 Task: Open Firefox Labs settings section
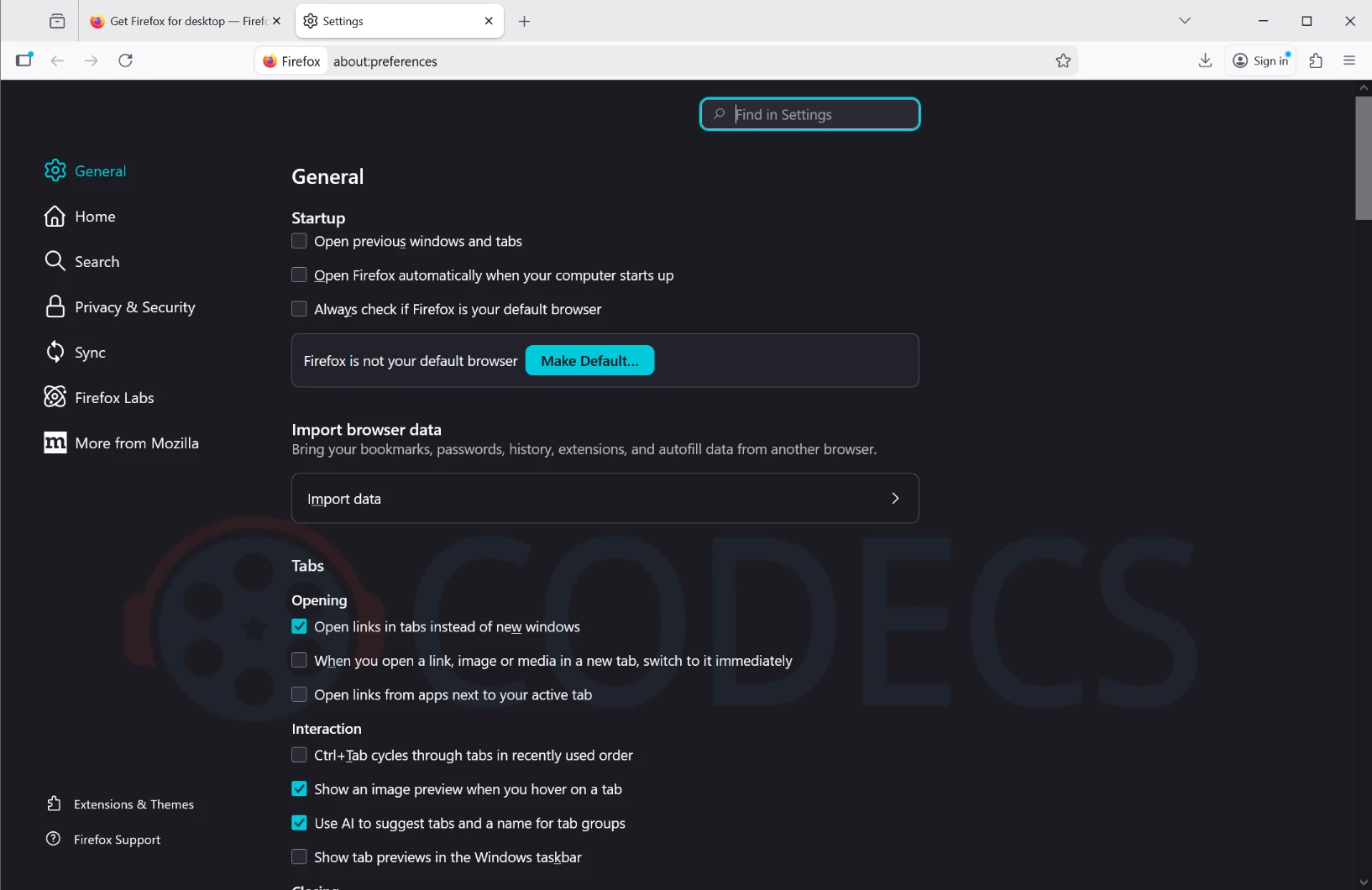click(114, 398)
